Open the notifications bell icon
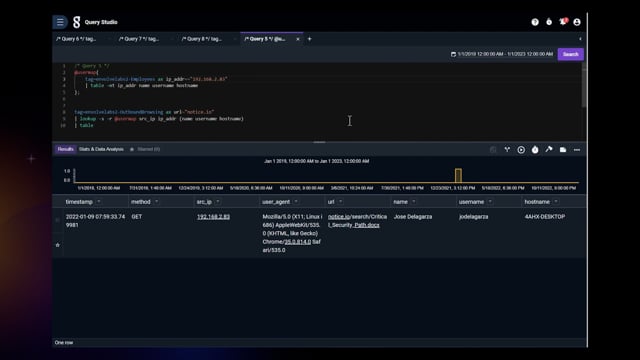Viewport: 640px width, 360px height. (563, 22)
